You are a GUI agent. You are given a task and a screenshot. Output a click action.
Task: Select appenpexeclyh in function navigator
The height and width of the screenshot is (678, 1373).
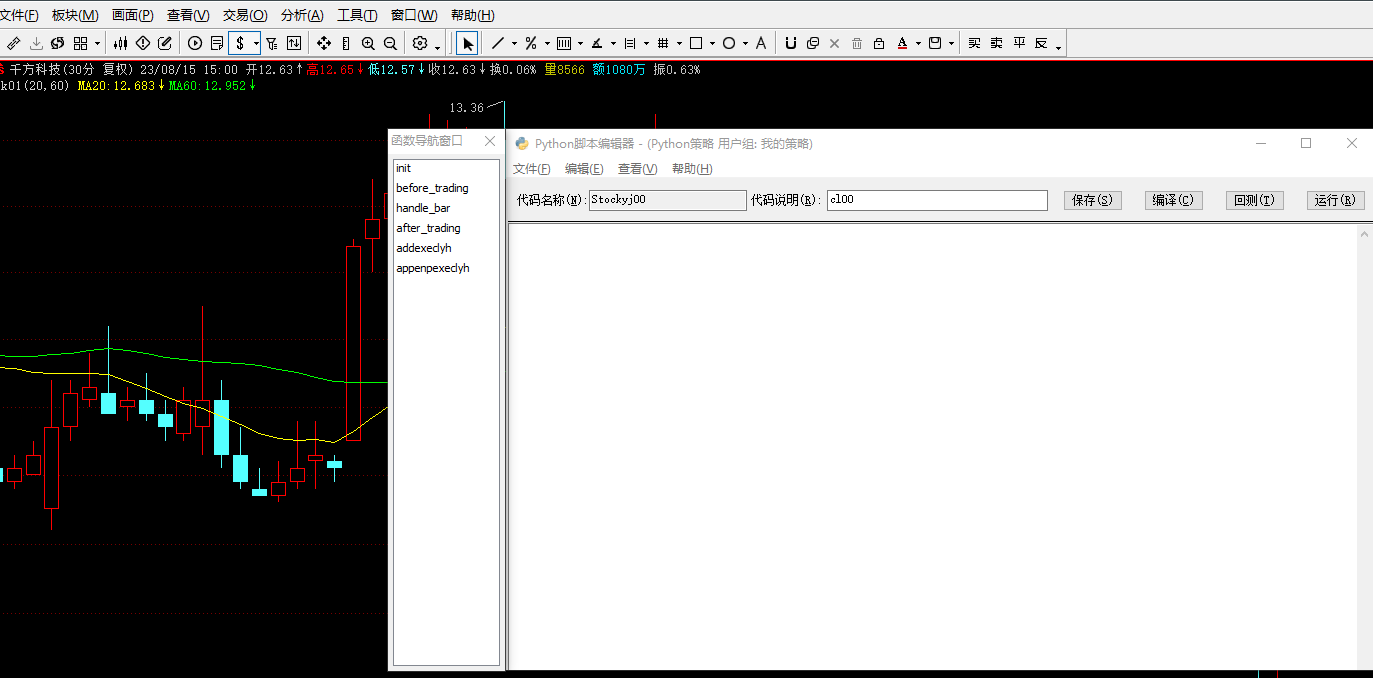432,268
